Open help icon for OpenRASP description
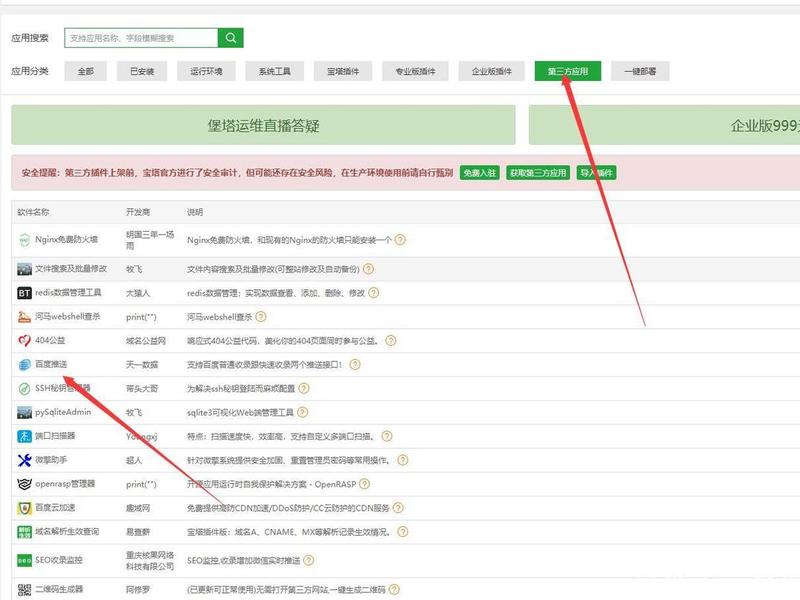This screenshot has height=600, width=800. pyautogui.click(x=364, y=484)
